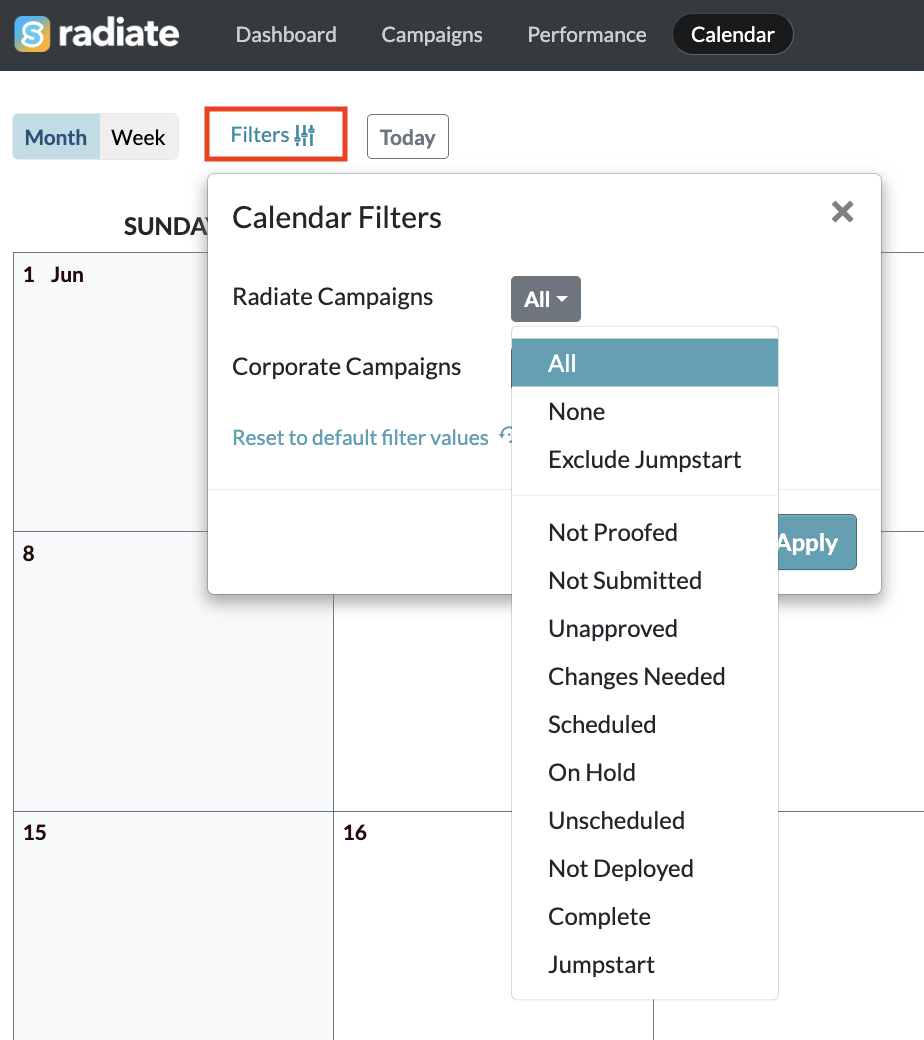Close the Calendar Filters dialog
The height and width of the screenshot is (1040, 924).
pyautogui.click(x=842, y=212)
